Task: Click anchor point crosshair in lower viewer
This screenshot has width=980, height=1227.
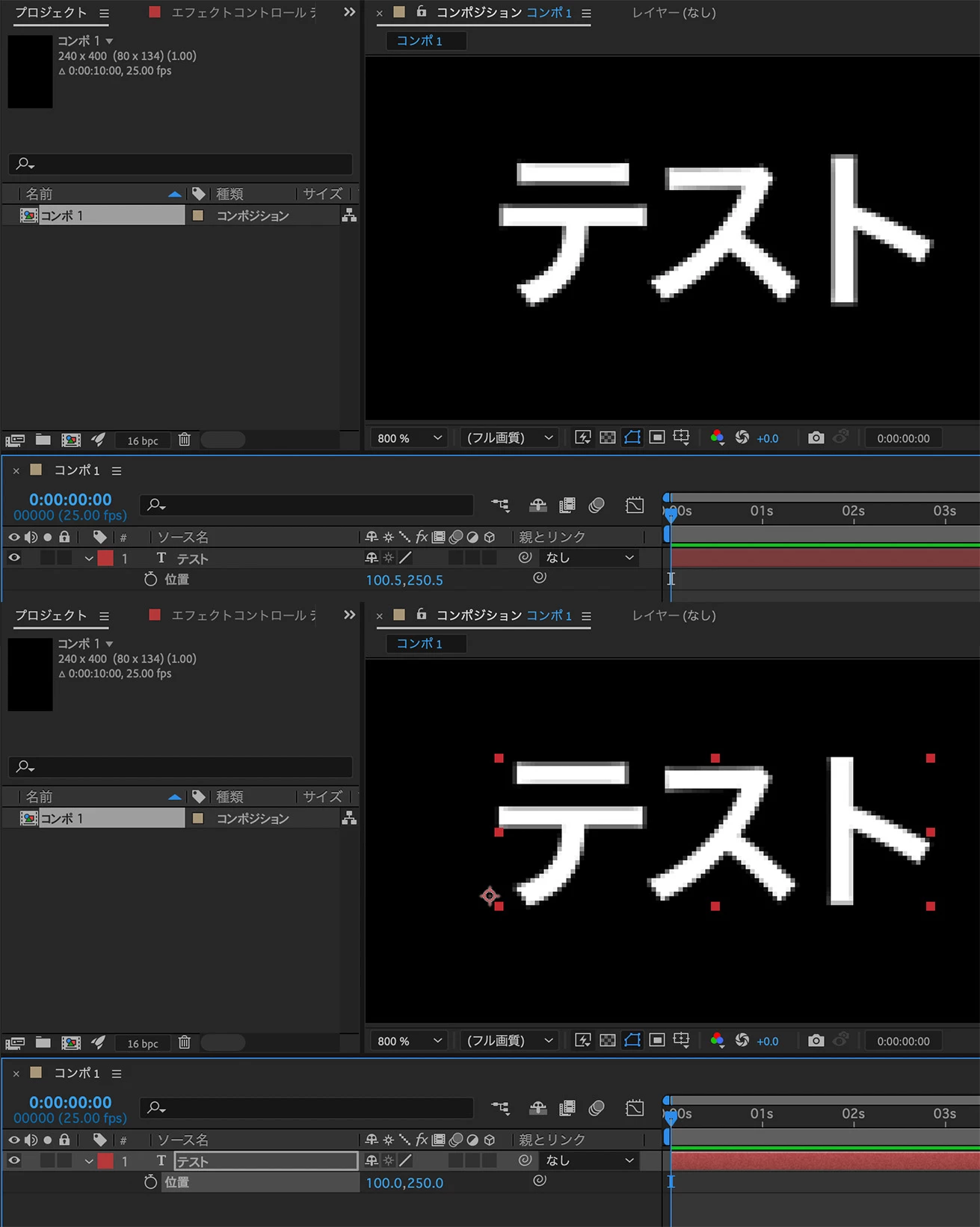Action: pyautogui.click(x=490, y=896)
